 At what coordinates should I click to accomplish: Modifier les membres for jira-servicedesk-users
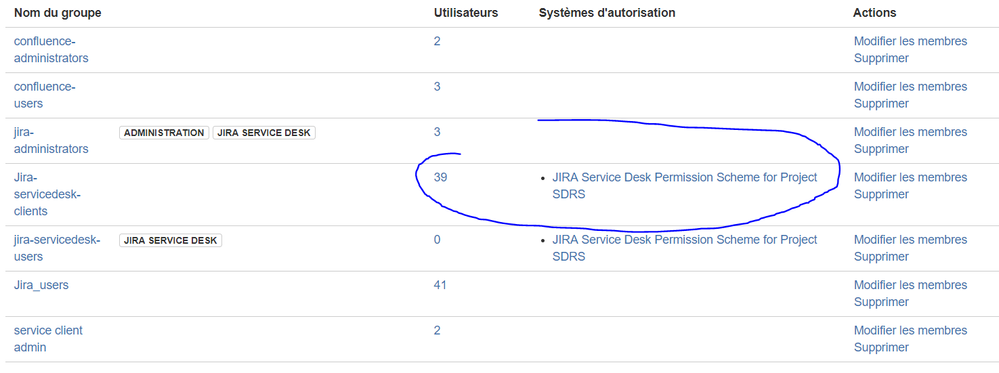coord(910,240)
